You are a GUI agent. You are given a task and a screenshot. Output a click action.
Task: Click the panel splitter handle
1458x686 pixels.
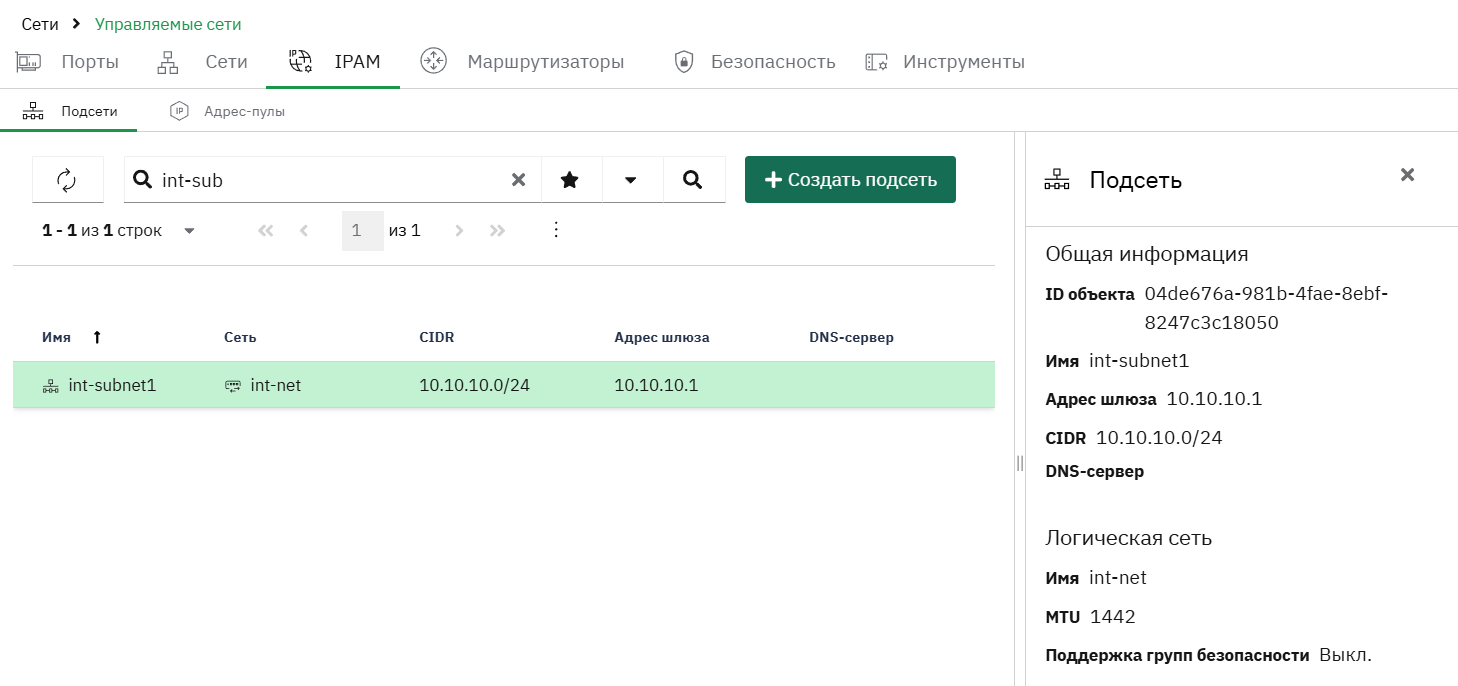pyautogui.click(x=1020, y=463)
